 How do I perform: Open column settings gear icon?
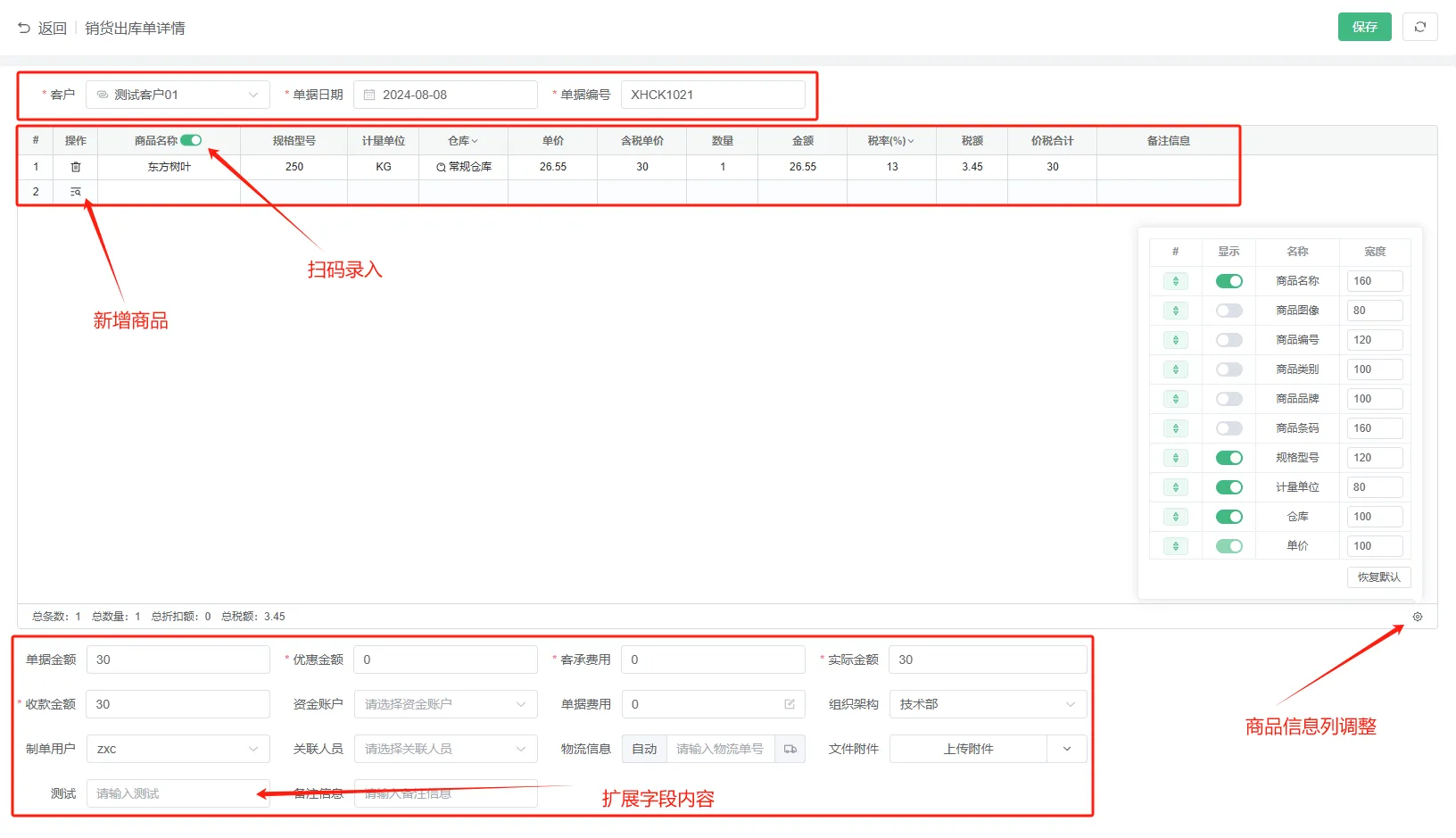(x=1418, y=617)
